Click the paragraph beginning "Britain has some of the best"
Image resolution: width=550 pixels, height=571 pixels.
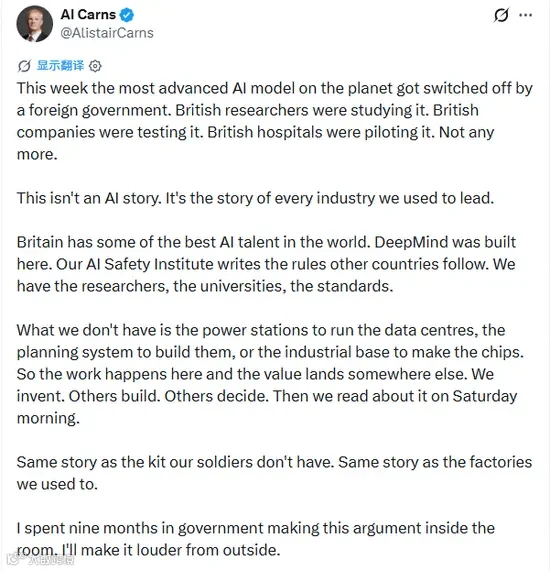point(266,264)
